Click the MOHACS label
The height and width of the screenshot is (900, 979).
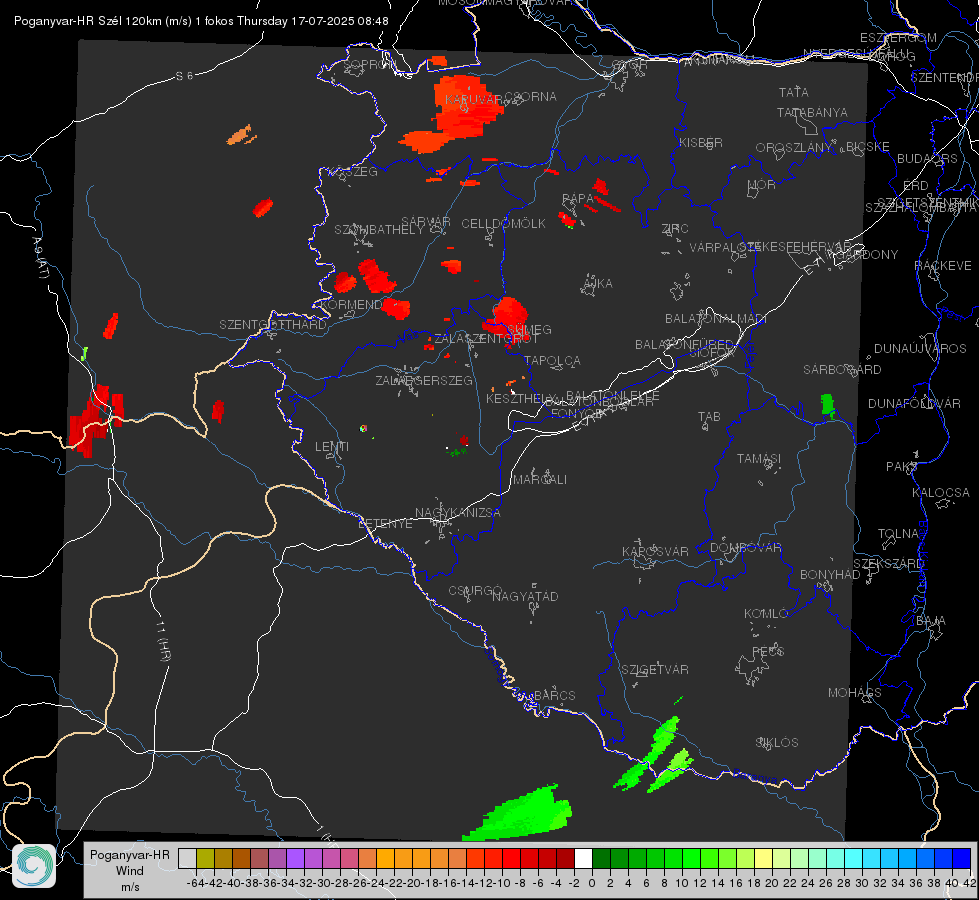point(854,693)
